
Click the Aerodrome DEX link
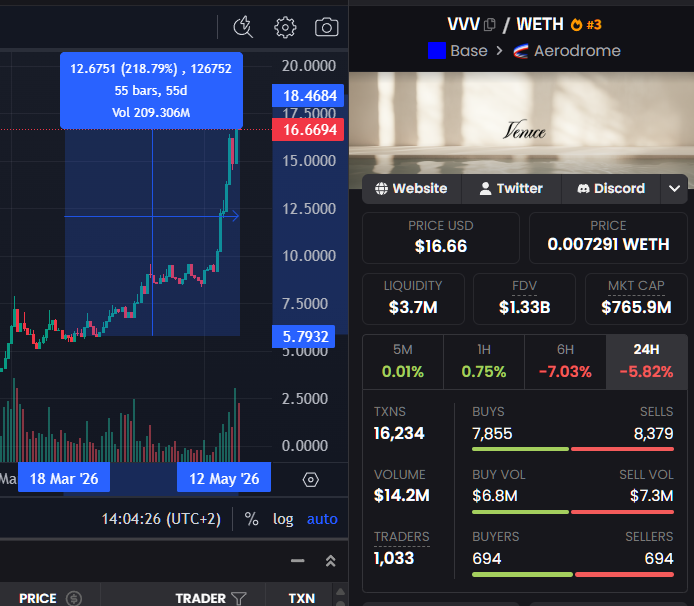(577, 51)
